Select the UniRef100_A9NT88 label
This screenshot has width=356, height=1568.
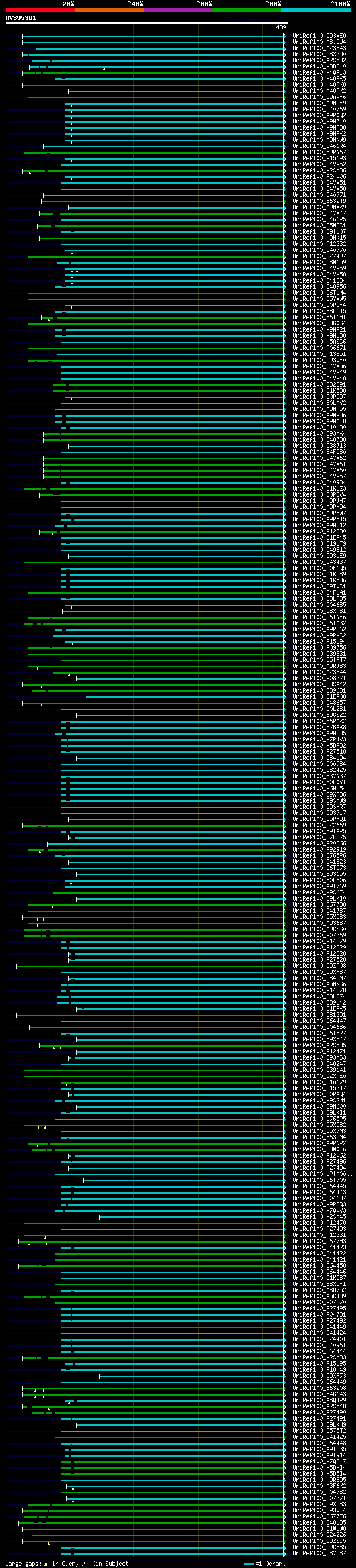(319, 128)
